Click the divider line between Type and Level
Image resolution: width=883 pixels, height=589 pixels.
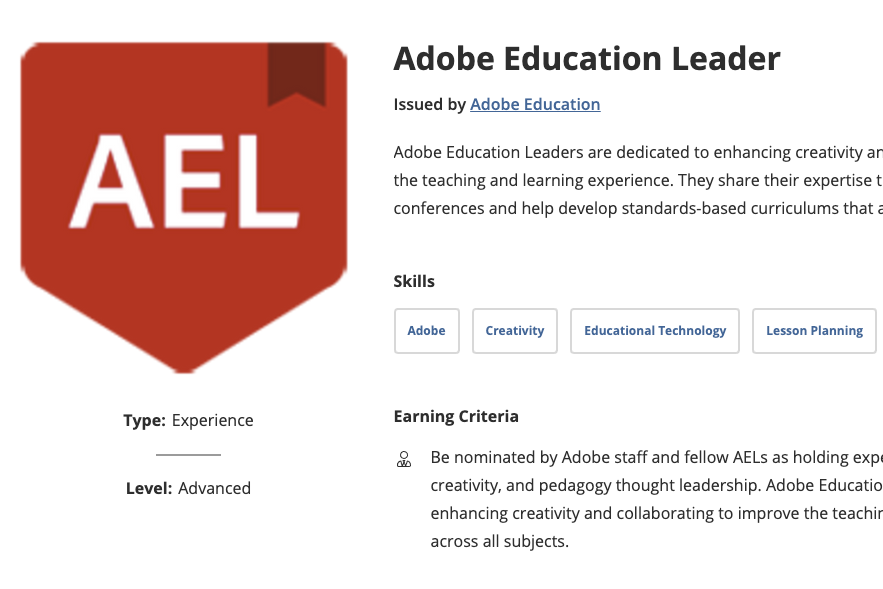(189, 454)
